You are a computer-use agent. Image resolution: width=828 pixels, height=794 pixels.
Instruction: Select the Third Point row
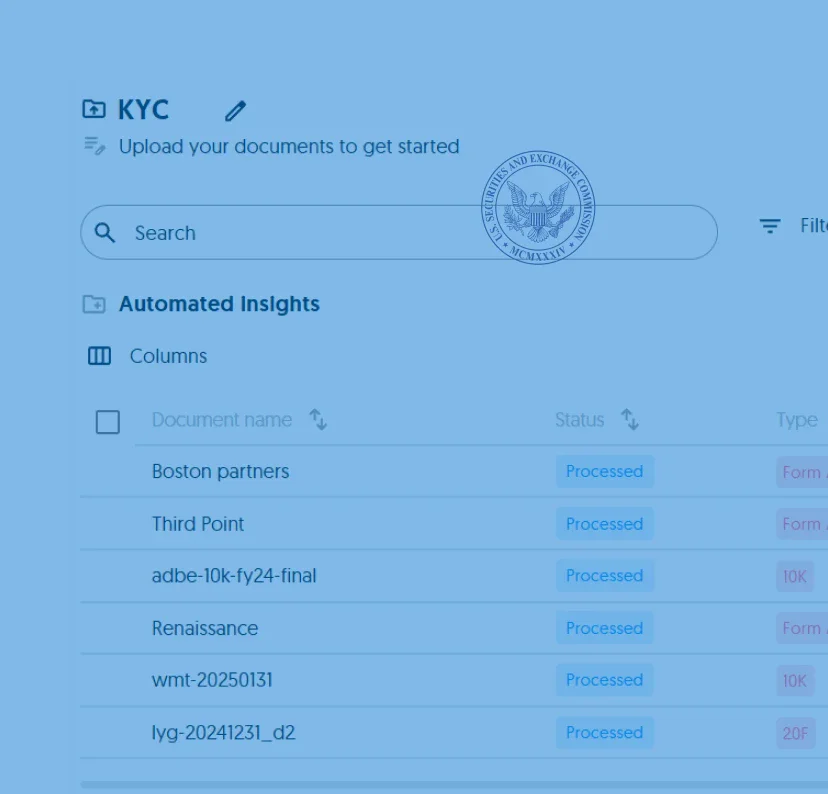(198, 523)
